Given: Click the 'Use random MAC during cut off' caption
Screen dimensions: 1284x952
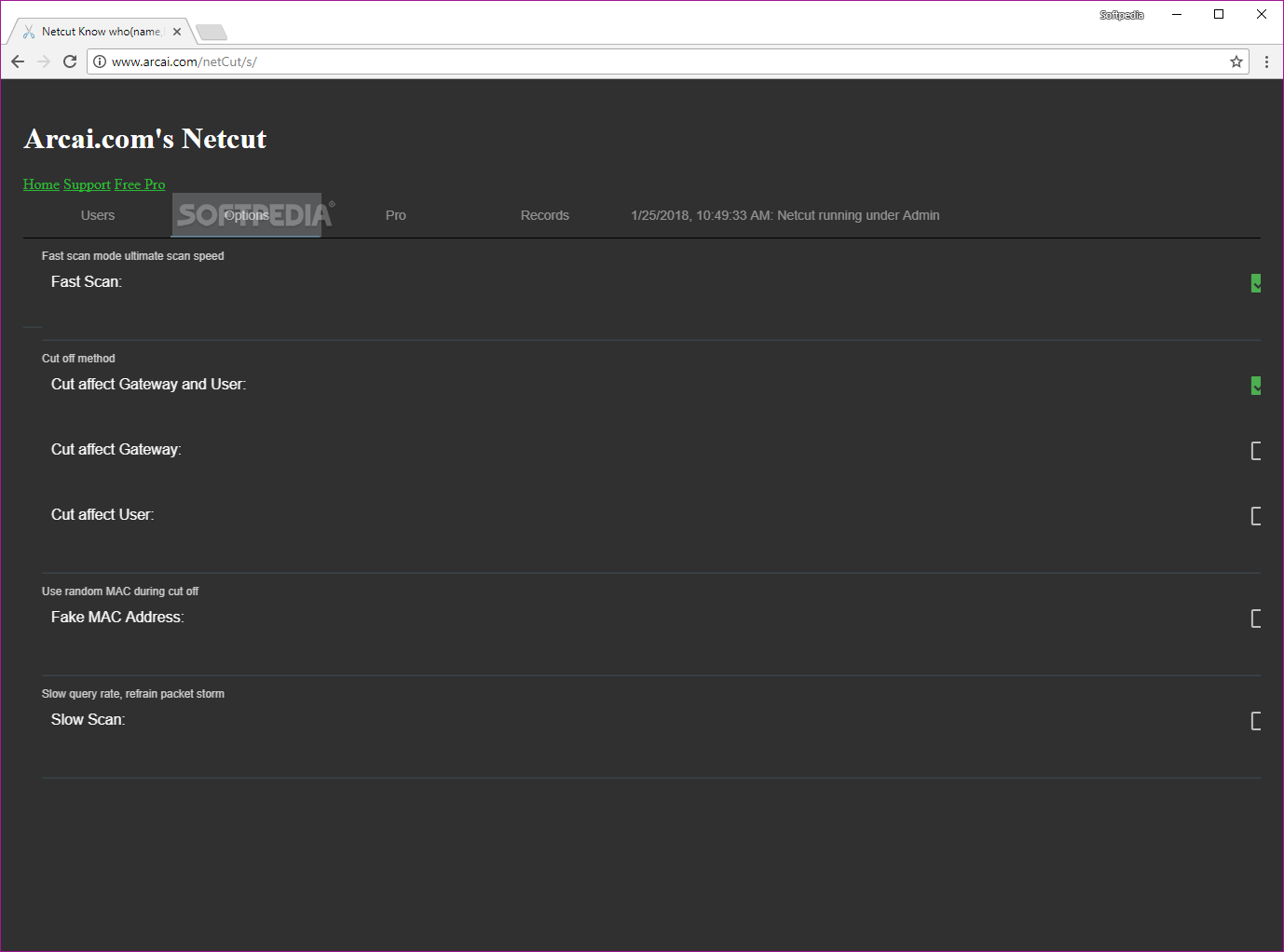Looking at the screenshot, I should click(x=120, y=592).
